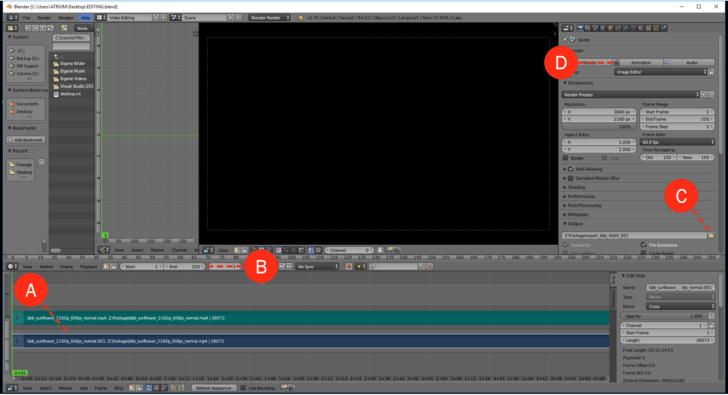Open the Playback menu in timeline header
This screenshot has height=395, width=728.
pyautogui.click(x=88, y=266)
